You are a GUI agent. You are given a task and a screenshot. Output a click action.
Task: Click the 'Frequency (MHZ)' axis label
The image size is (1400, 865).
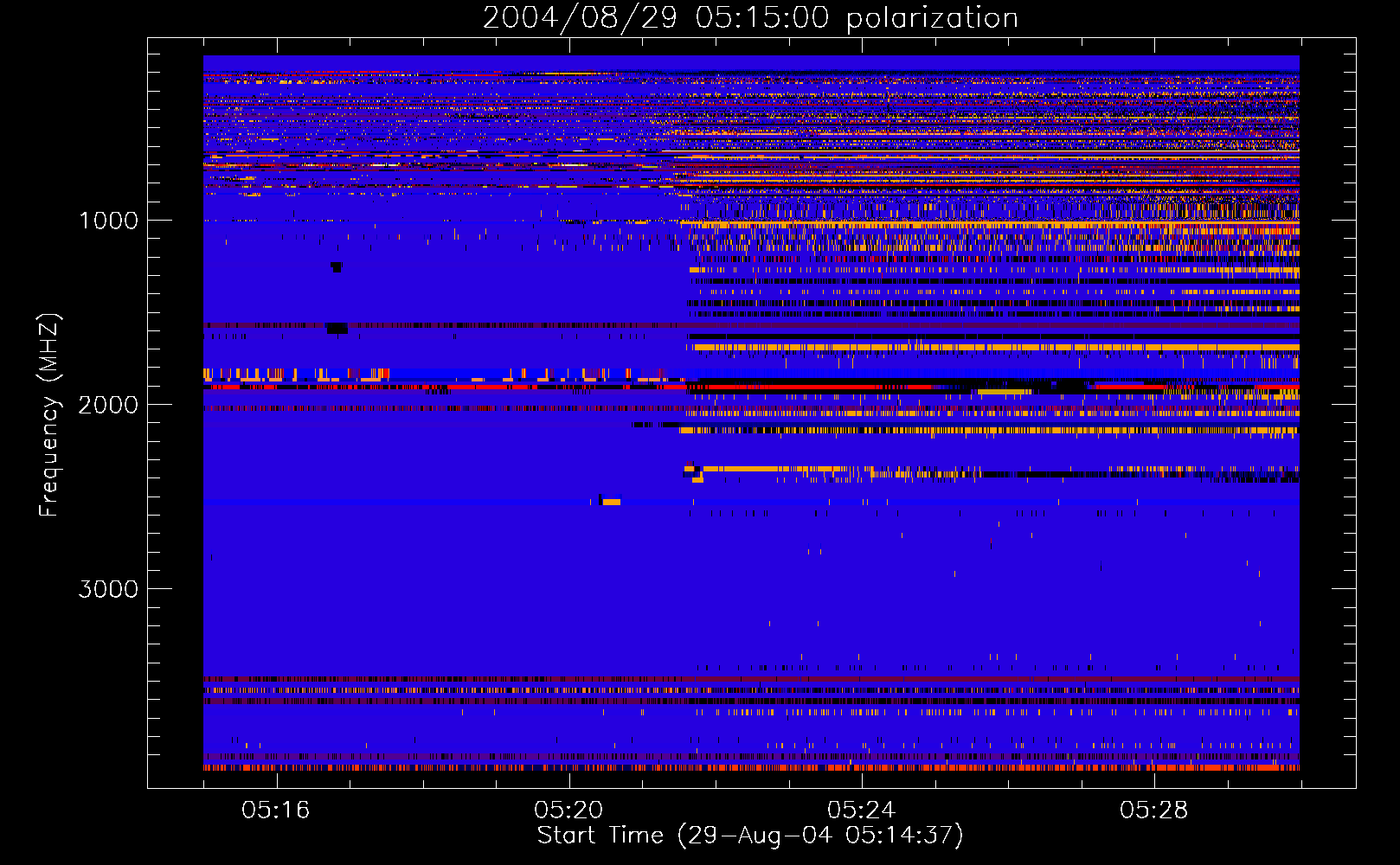(x=50, y=415)
